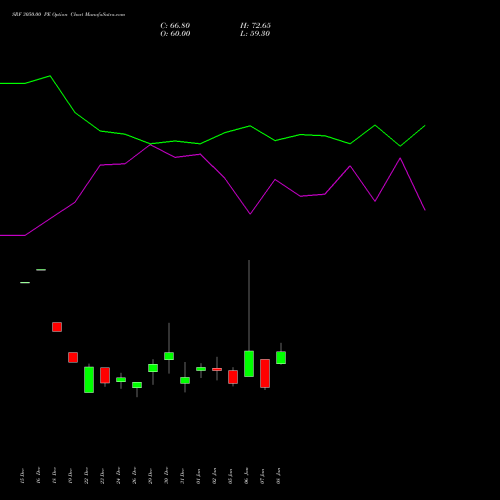Select the 18 Dec date label
500x500 pixels.
tap(54, 476)
